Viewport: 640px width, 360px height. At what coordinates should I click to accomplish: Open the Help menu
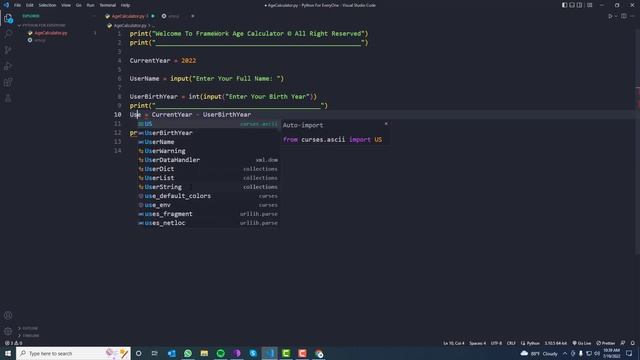[125, 5]
